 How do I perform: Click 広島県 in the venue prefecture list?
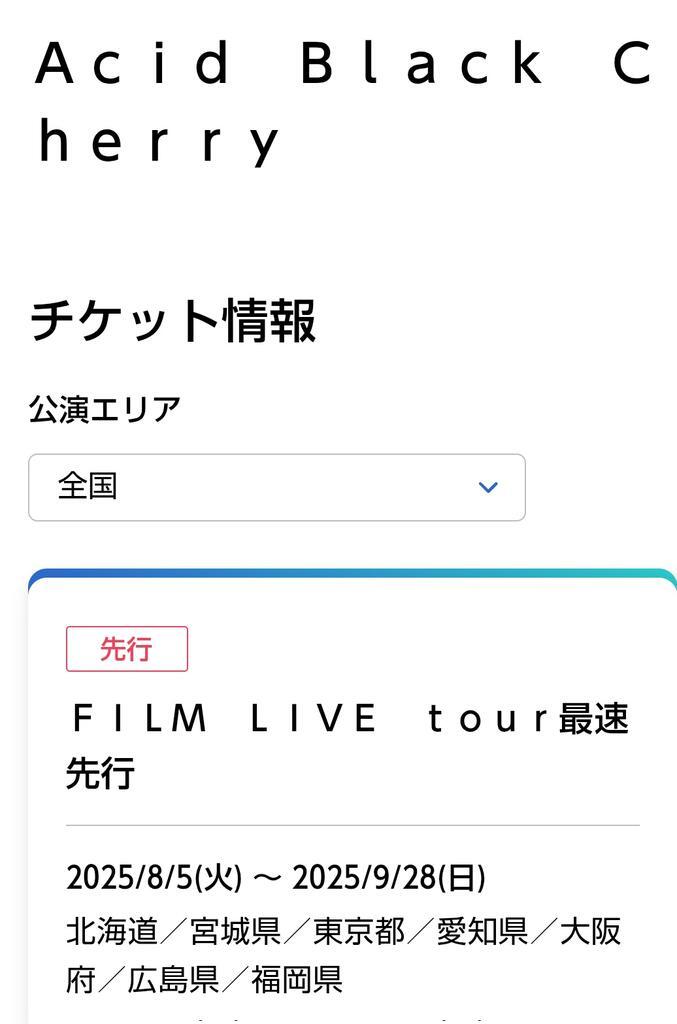pyautogui.click(x=173, y=980)
